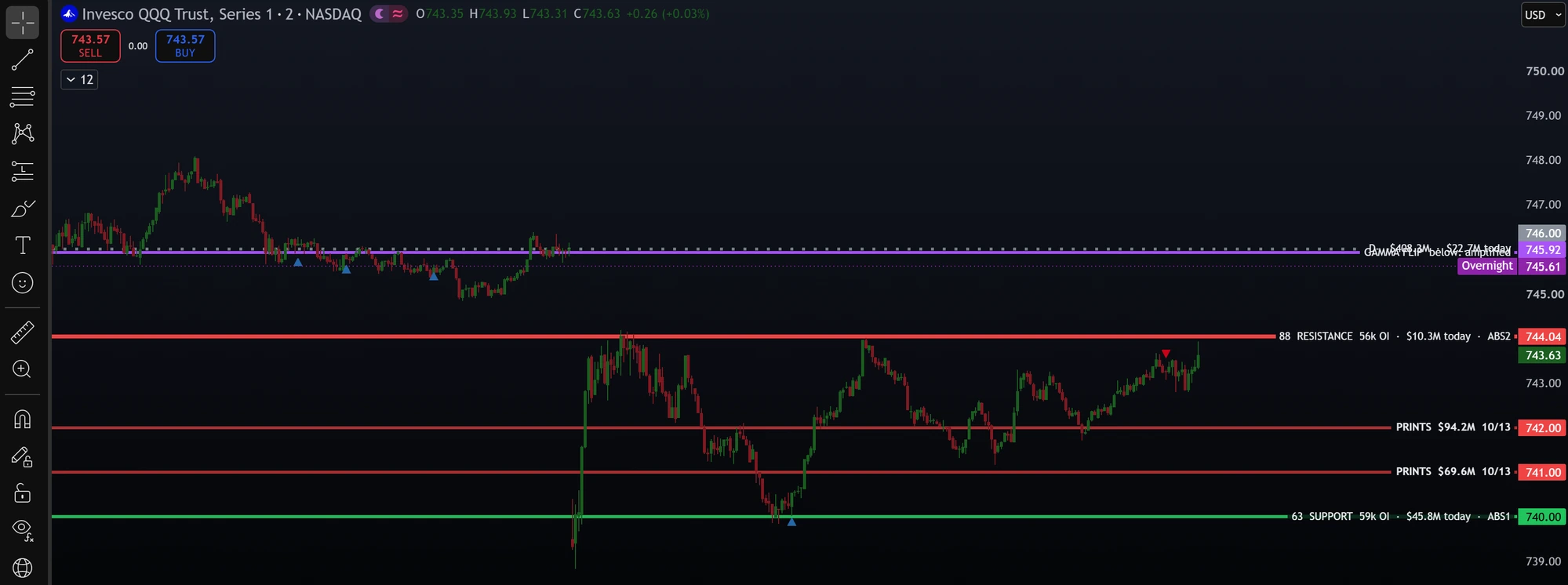
Task: Click the purple 745.92 gamma flip label
Action: pyautogui.click(x=1542, y=250)
